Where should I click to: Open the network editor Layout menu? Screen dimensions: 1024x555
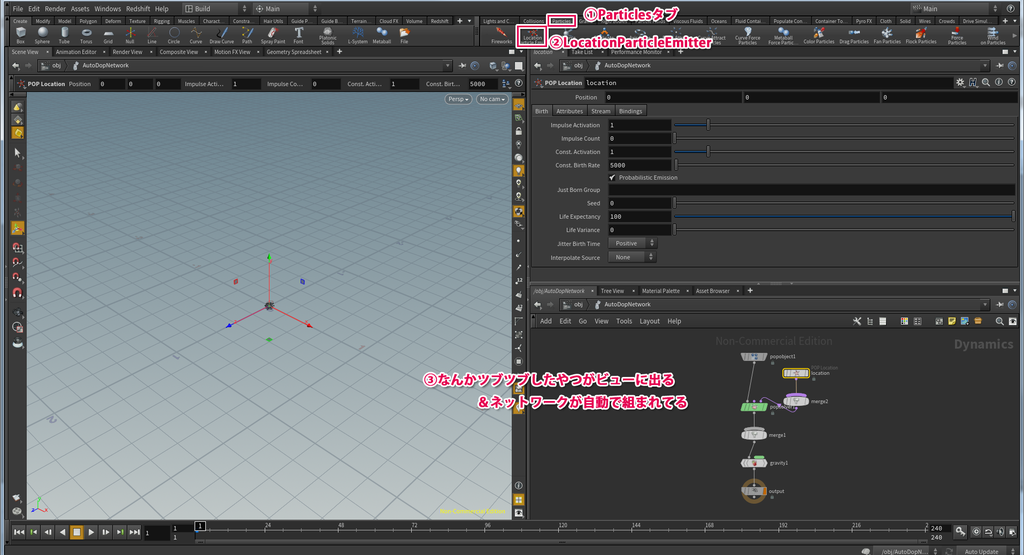[x=649, y=321]
